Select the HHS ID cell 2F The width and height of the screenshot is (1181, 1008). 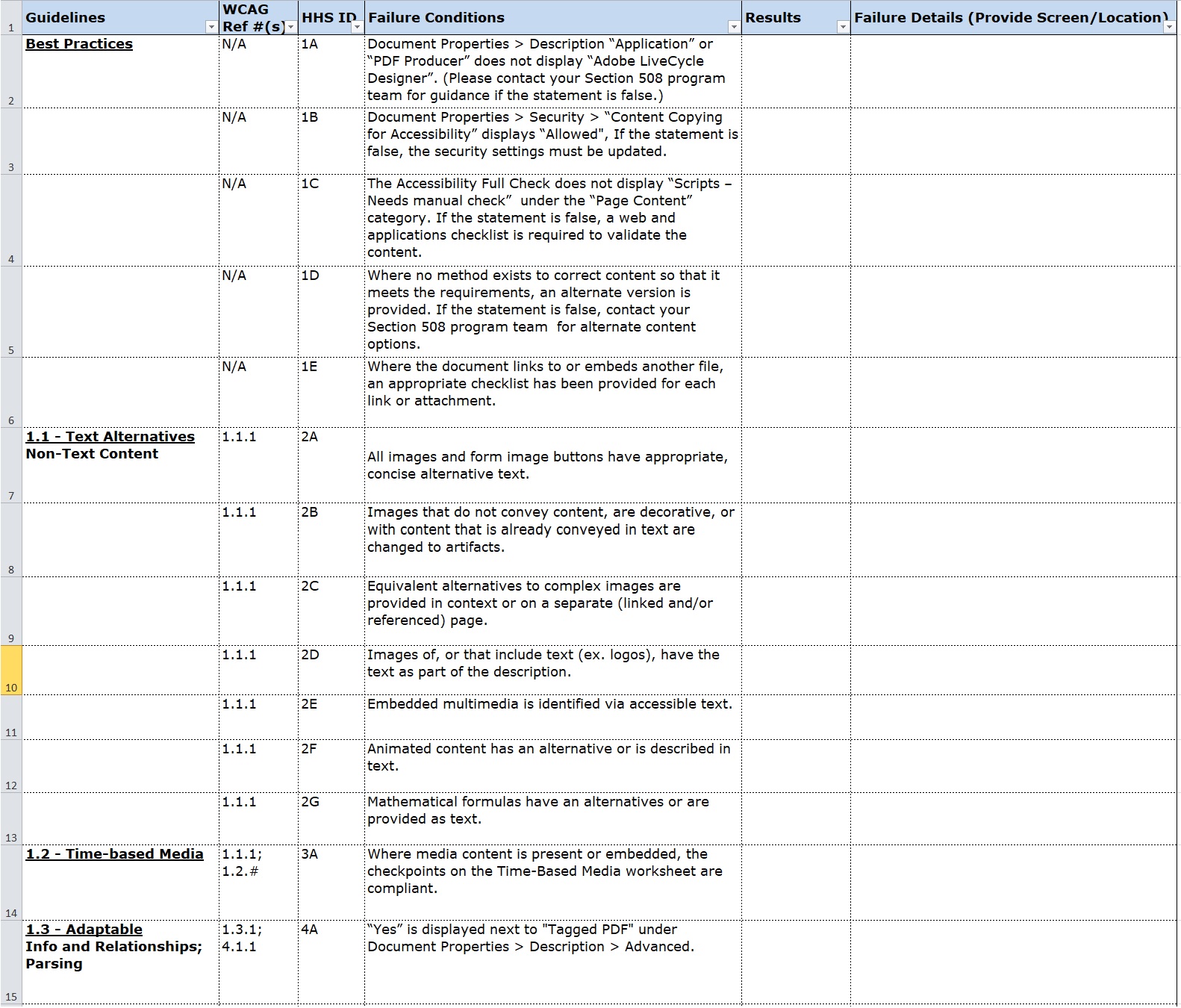[x=331, y=766]
